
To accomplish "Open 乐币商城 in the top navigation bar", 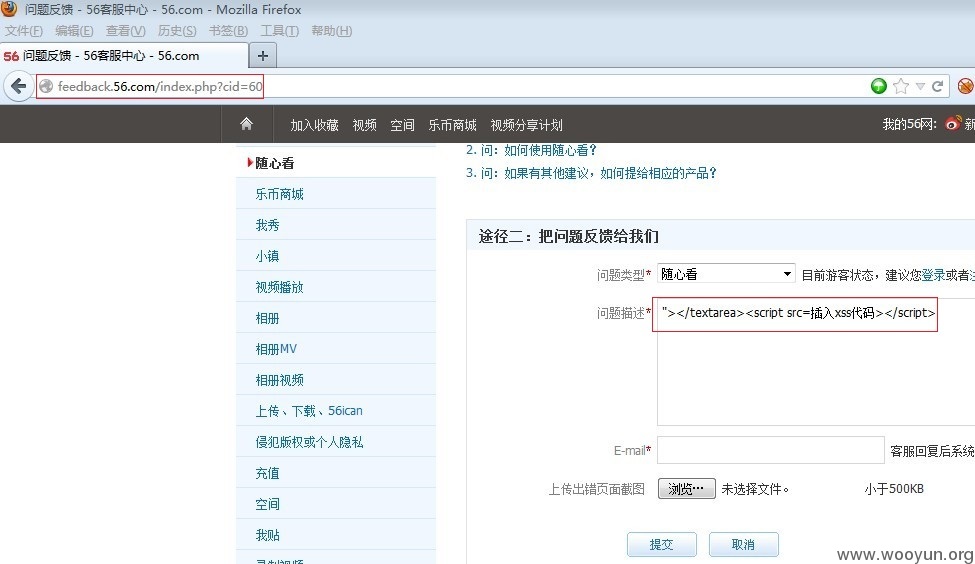I will pyautogui.click(x=452, y=125).
